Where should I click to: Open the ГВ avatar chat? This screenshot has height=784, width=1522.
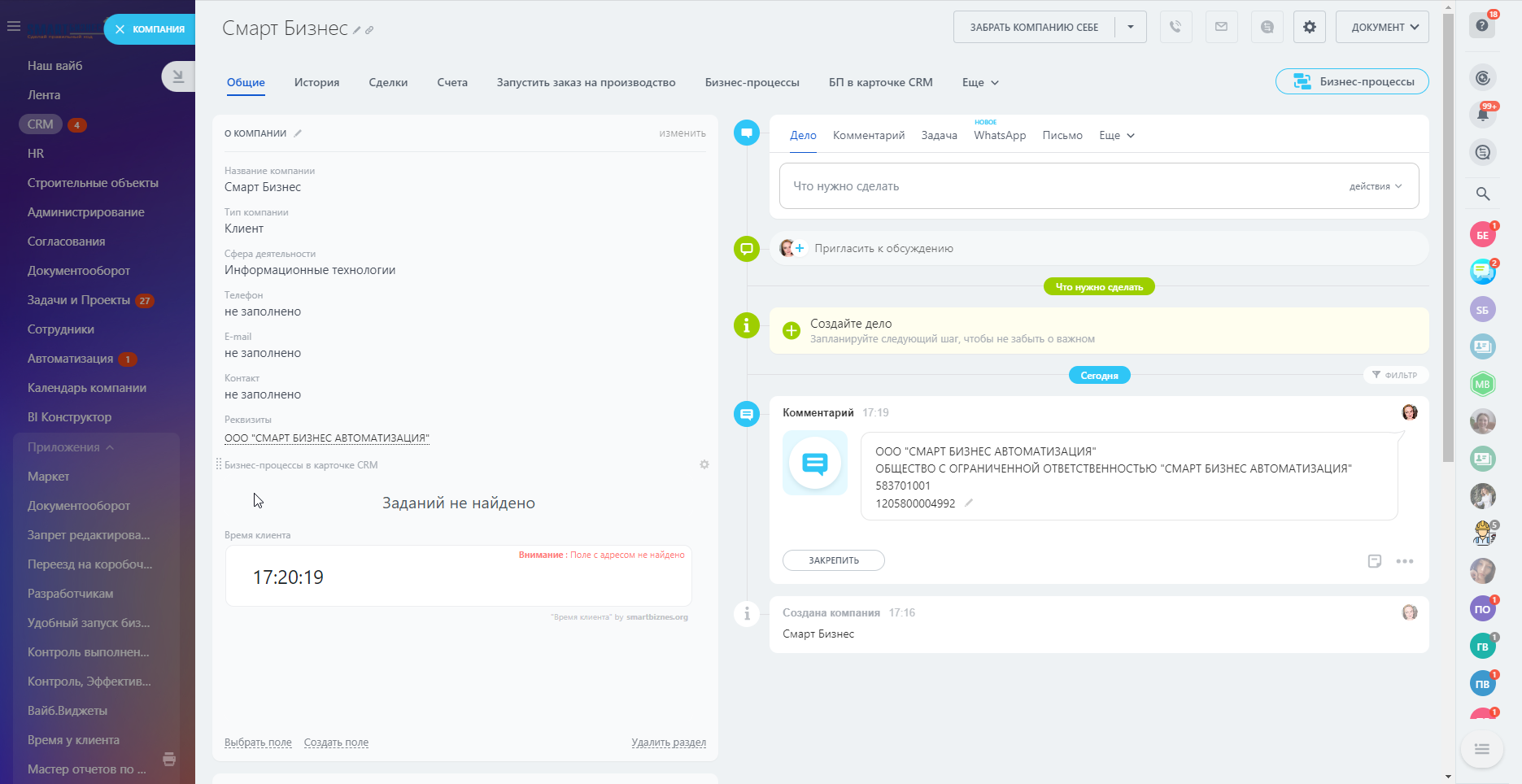tap(1482, 647)
